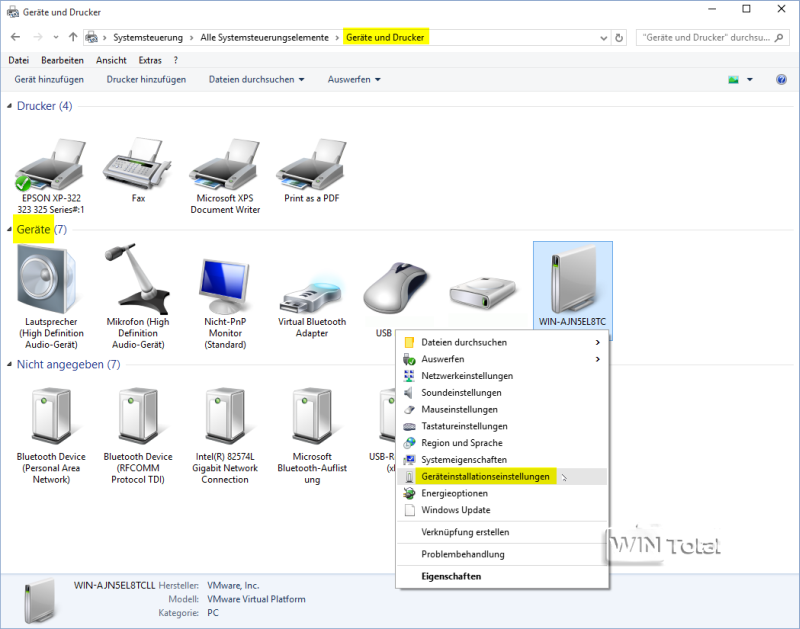The width and height of the screenshot is (800, 629).
Task: Select the Virtual Bluetooth Adapter icon
Action: point(312,296)
